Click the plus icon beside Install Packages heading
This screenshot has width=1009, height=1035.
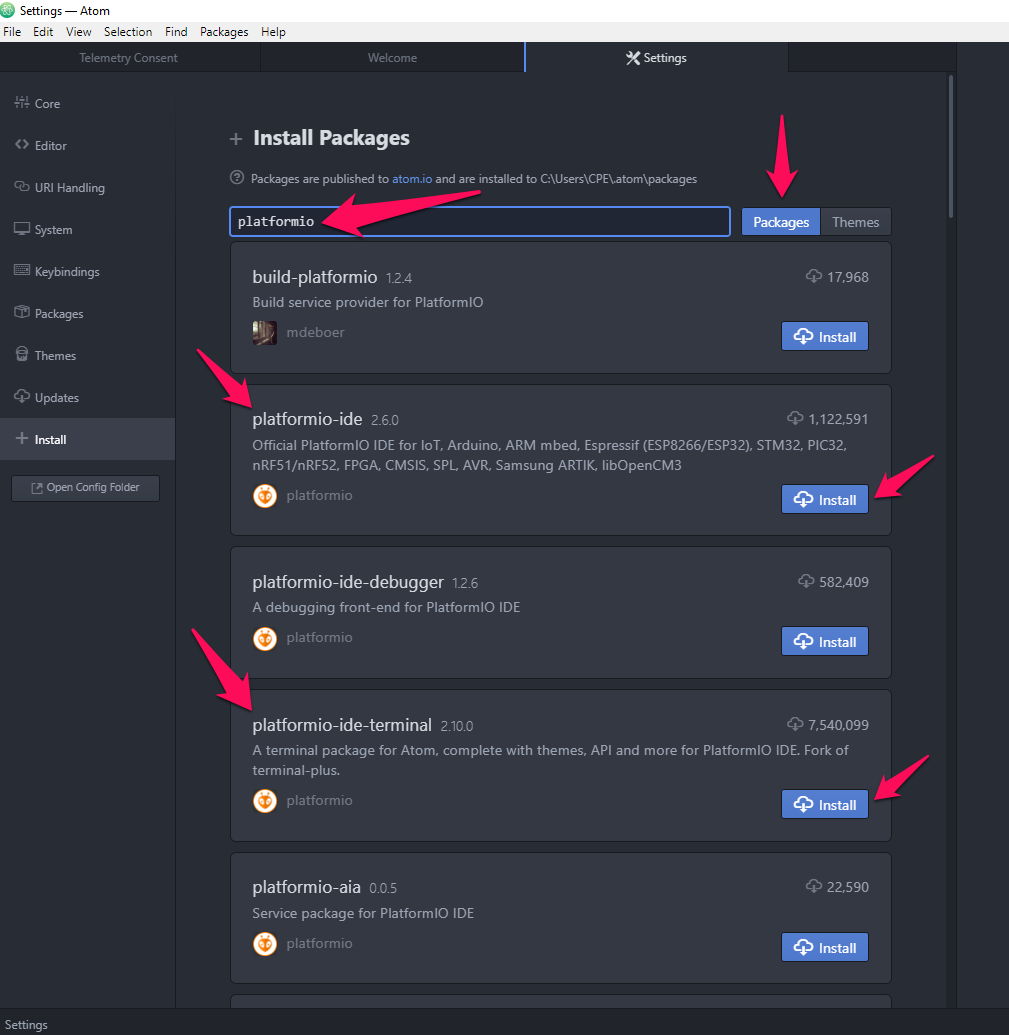pyautogui.click(x=236, y=139)
